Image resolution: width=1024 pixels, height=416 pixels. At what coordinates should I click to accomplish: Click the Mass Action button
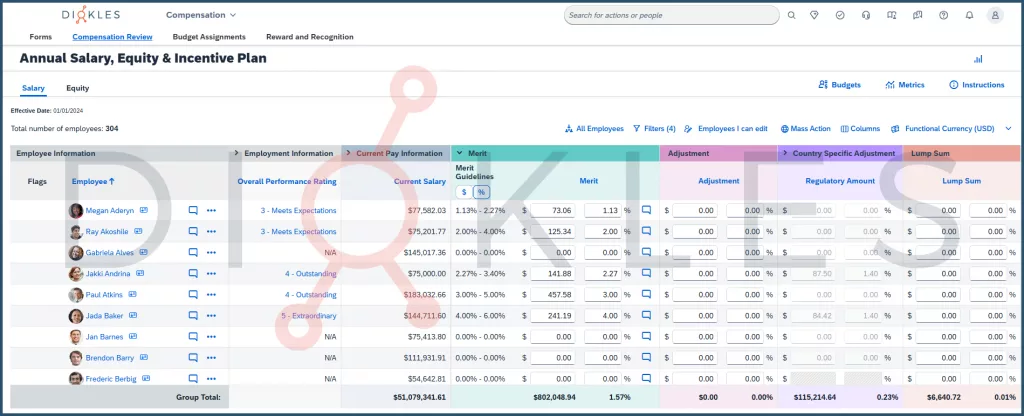click(805, 129)
